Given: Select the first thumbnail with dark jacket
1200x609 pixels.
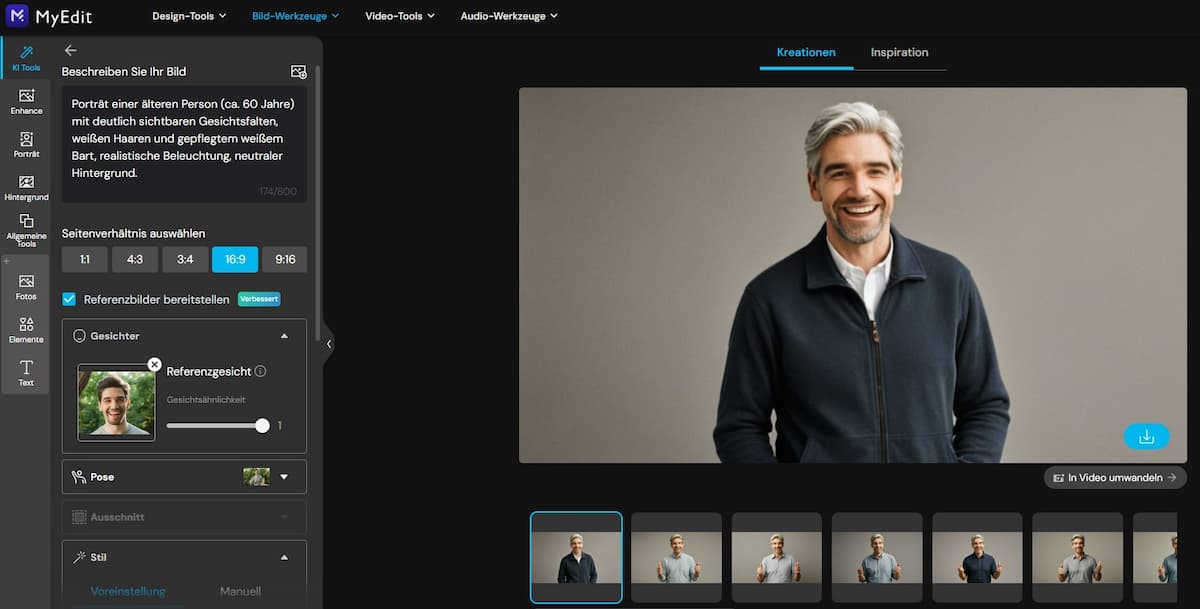Looking at the screenshot, I should click(x=576, y=557).
